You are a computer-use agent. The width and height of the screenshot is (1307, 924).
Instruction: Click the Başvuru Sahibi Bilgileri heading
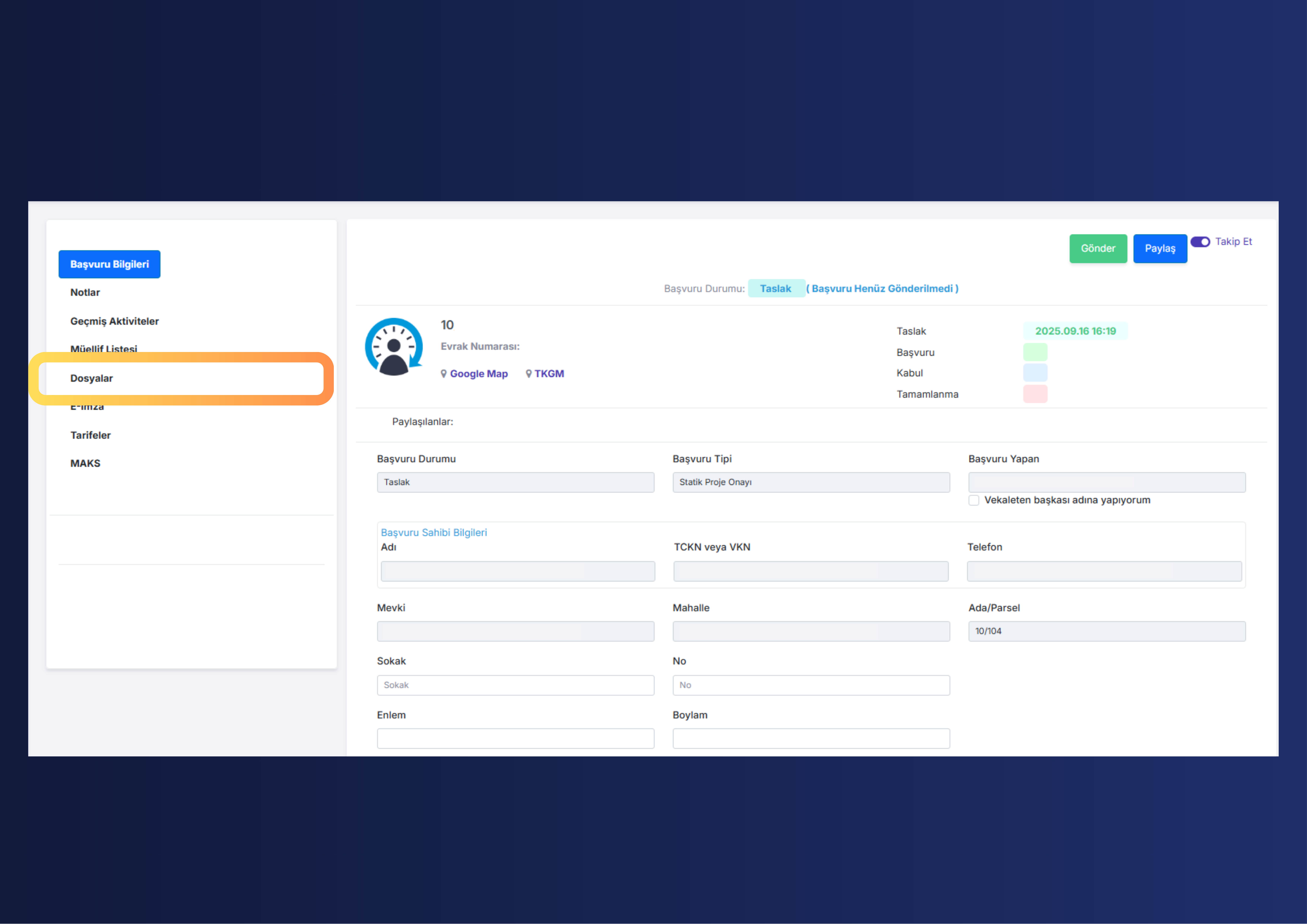coord(434,533)
